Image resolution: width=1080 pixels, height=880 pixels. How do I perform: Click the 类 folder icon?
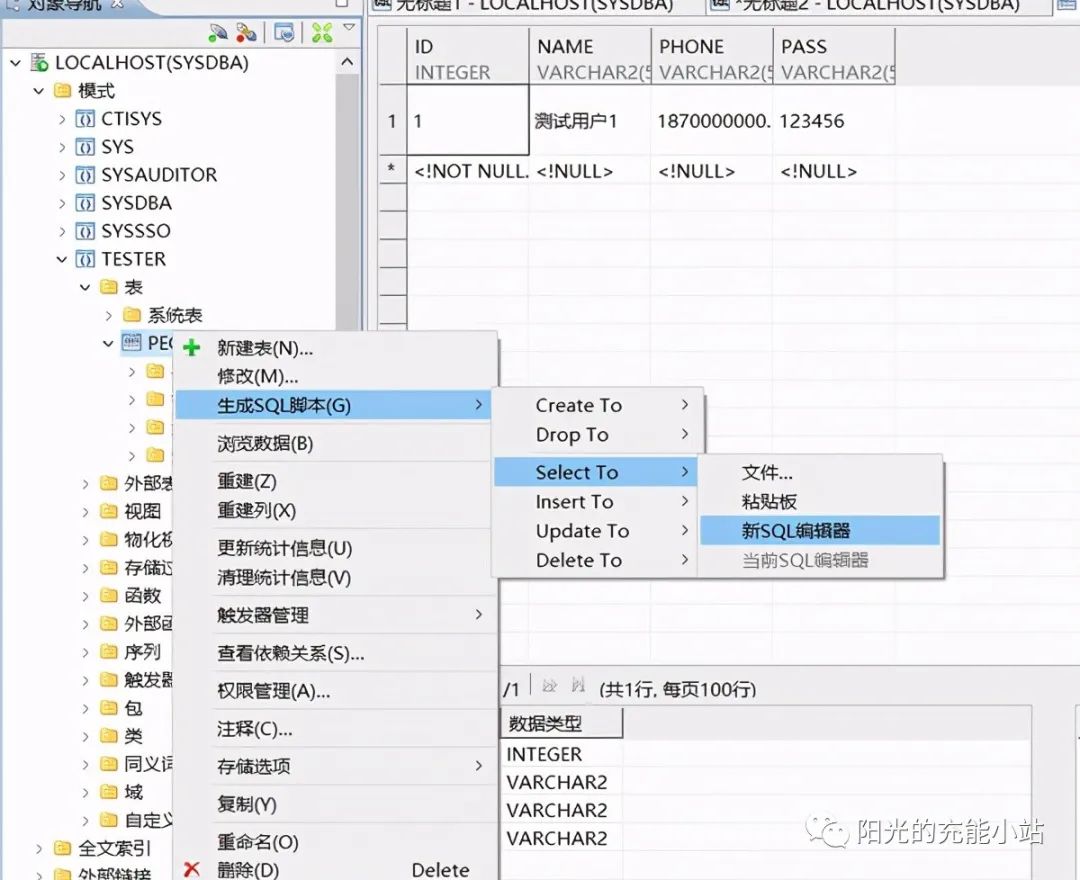point(109,735)
